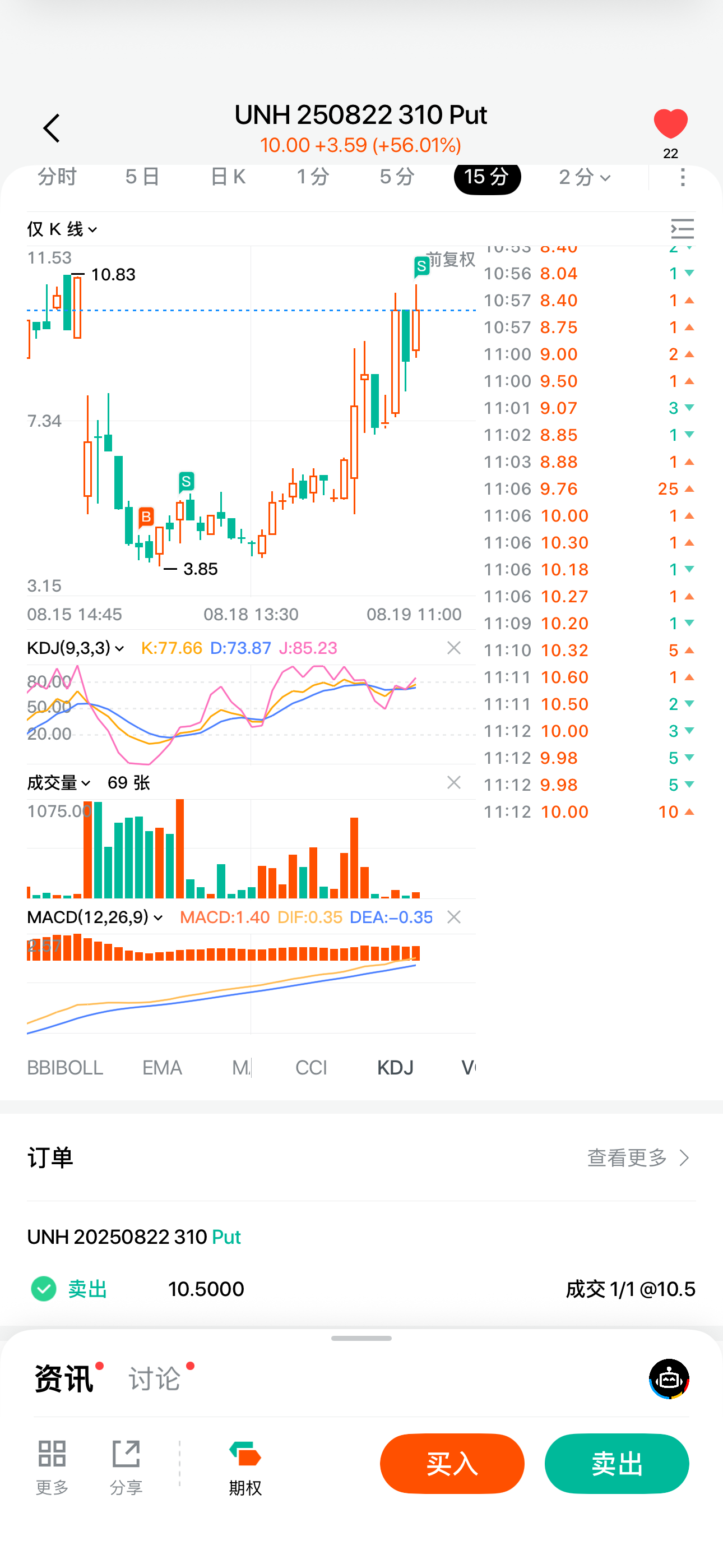Viewport: 723px width, 1568px height.
Task: Close the MACD indicator panel
Action: (x=453, y=917)
